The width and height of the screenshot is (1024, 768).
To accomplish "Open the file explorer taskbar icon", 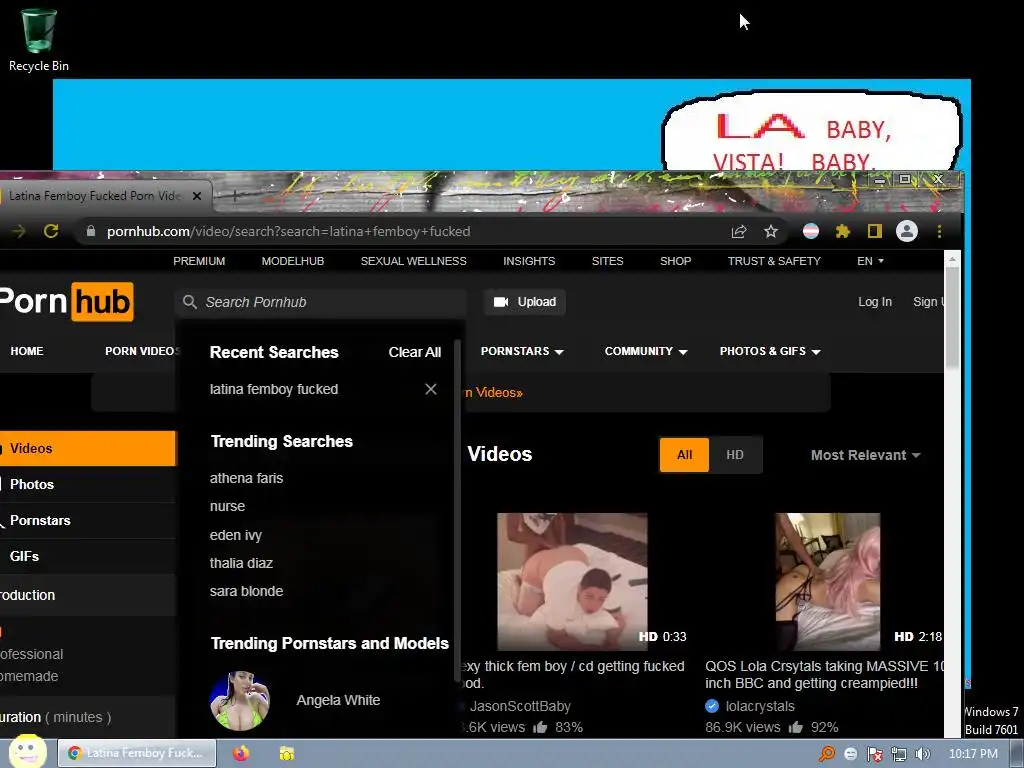I will coord(287,754).
